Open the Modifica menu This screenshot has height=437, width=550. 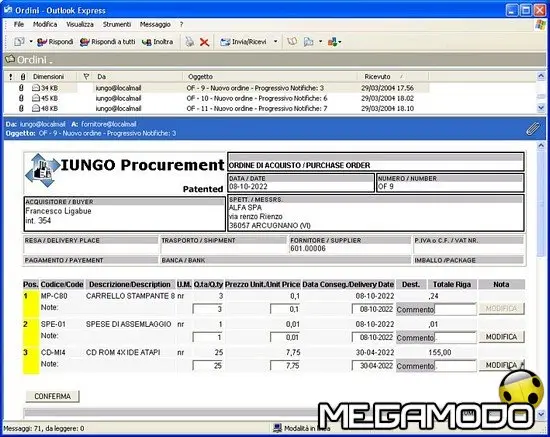[x=45, y=24]
